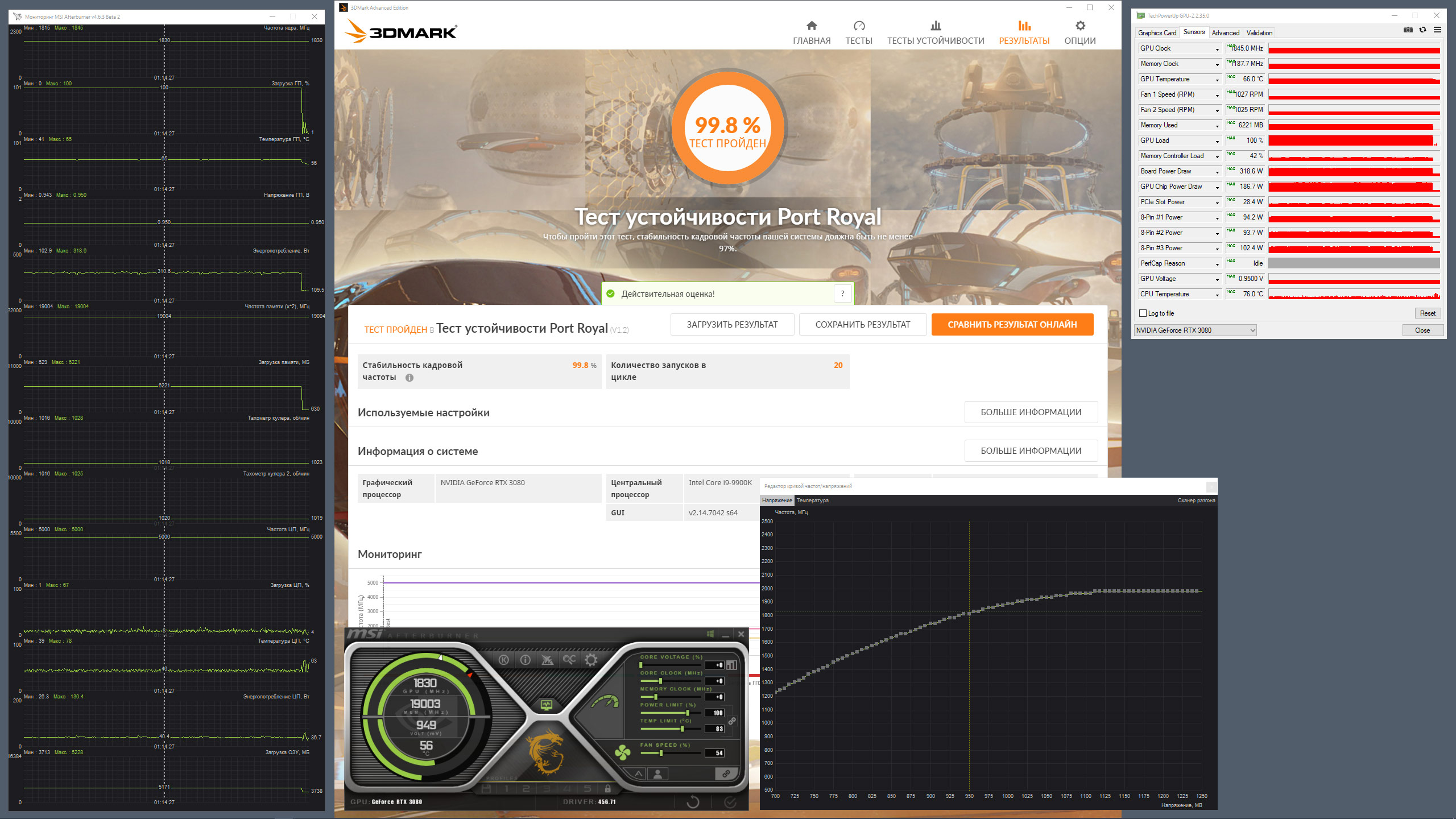The height and width of the screenshot is (819, 1456).
Task: Take GPU-Z screenshot with camera icon
Action: tap(1408, 30)
